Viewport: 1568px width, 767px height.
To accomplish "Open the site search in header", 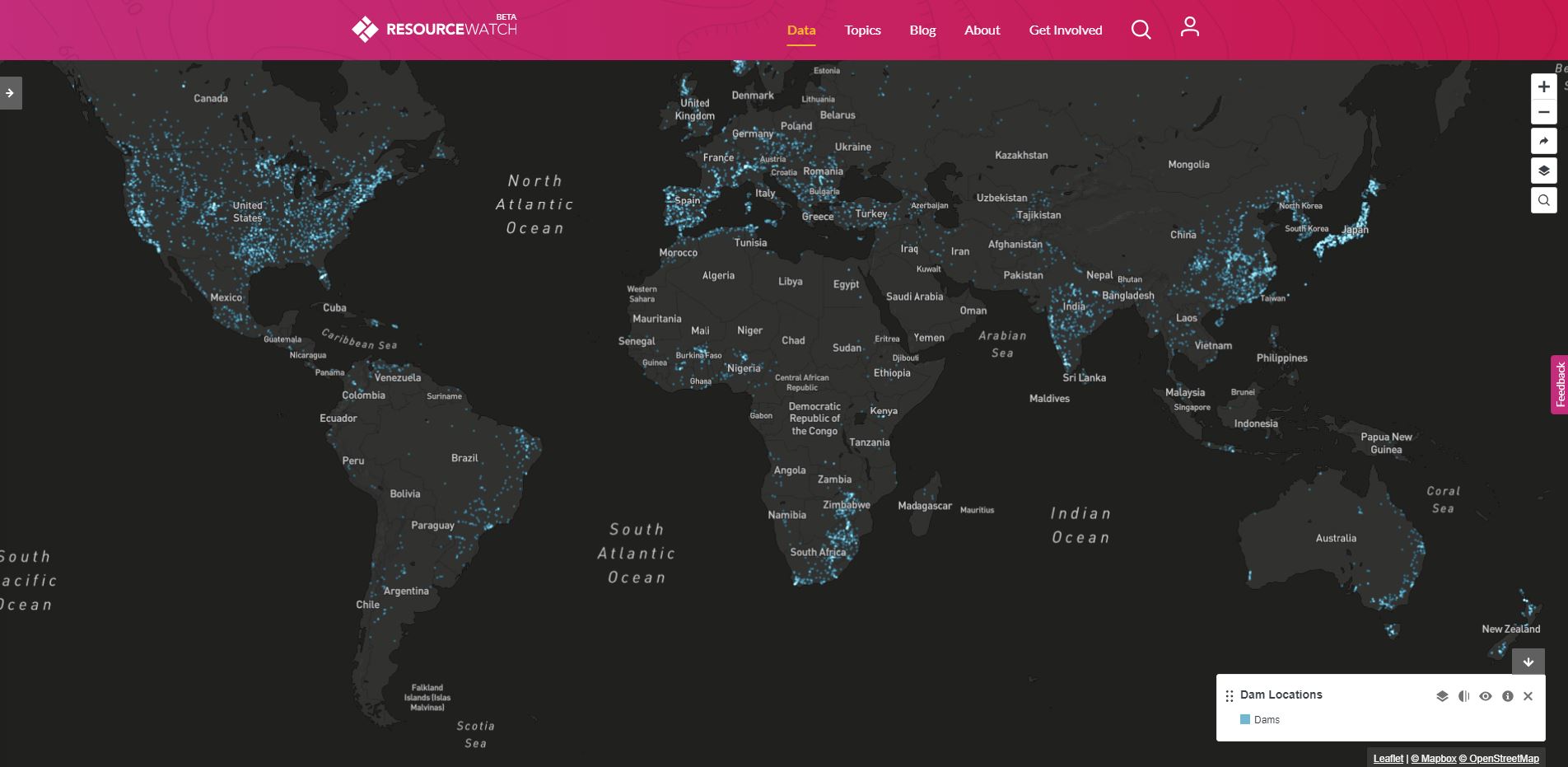I will [1141, 30].
